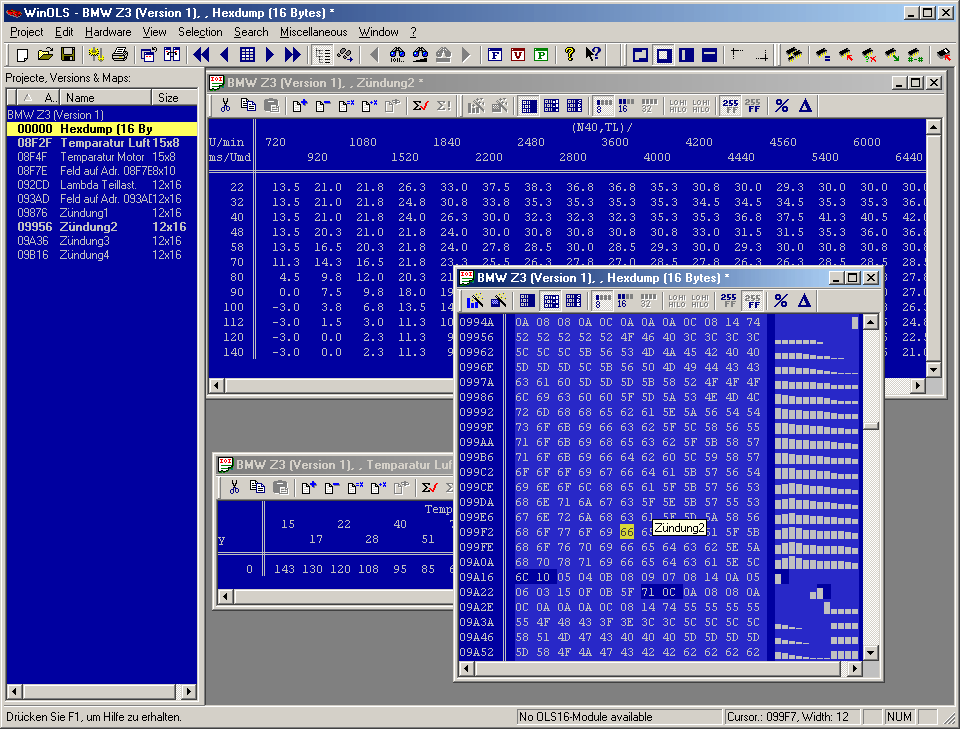This screenshot has width=960, height=729.
Task: Click the delta triangle icon in Hexdump toolbar
Action: [x=804, y=300]
